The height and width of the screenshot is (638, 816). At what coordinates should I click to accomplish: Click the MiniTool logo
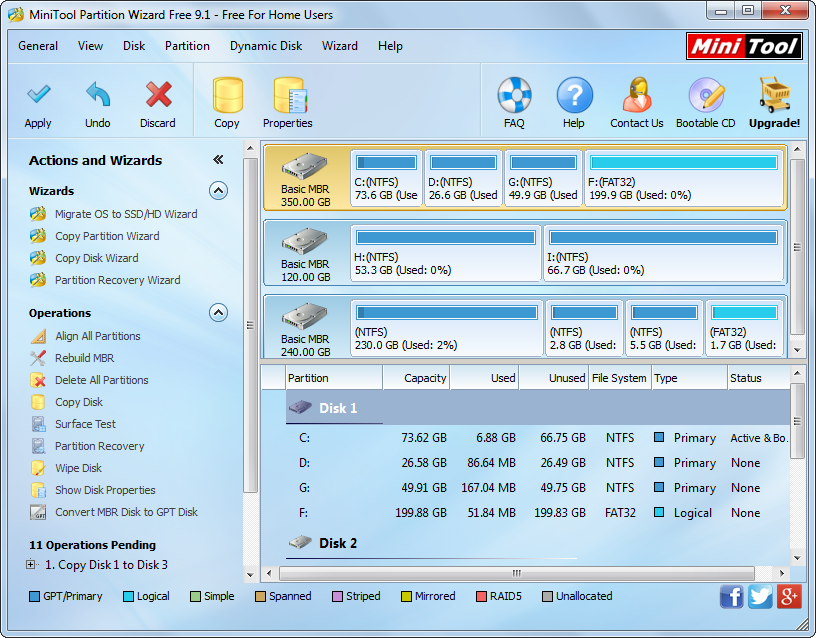(744, 46)
